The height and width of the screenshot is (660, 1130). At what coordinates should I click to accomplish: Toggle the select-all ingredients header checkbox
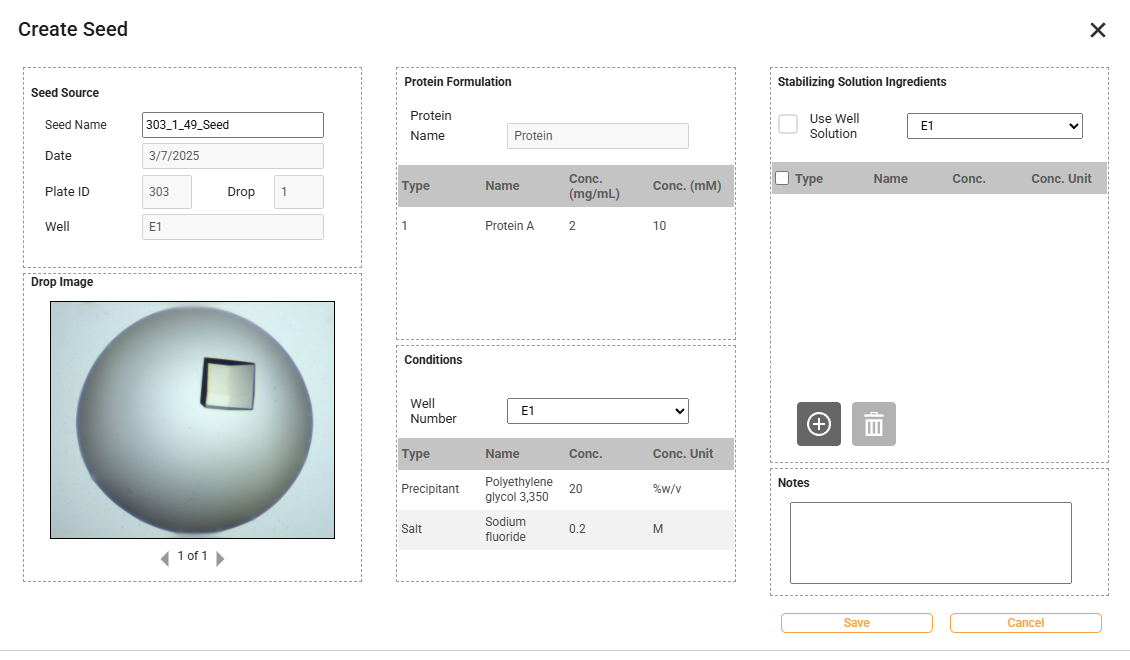[782, 178]
